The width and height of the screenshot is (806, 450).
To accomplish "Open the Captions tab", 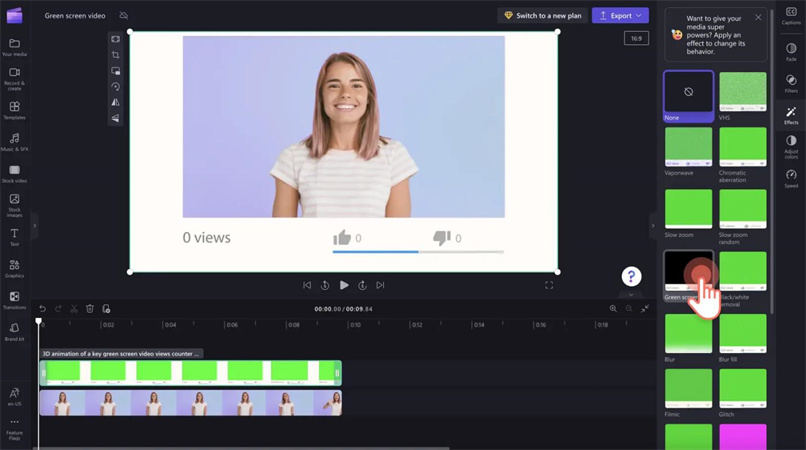I will point(791,14).
